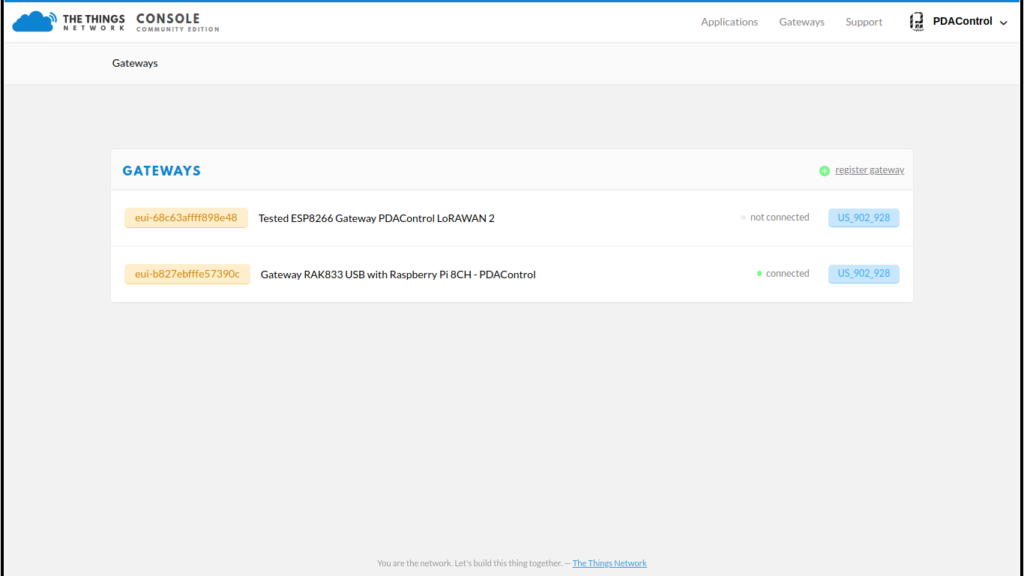Select Gateway RAK833 USB with Raspberry Pi row

click(x=512, y=274)
